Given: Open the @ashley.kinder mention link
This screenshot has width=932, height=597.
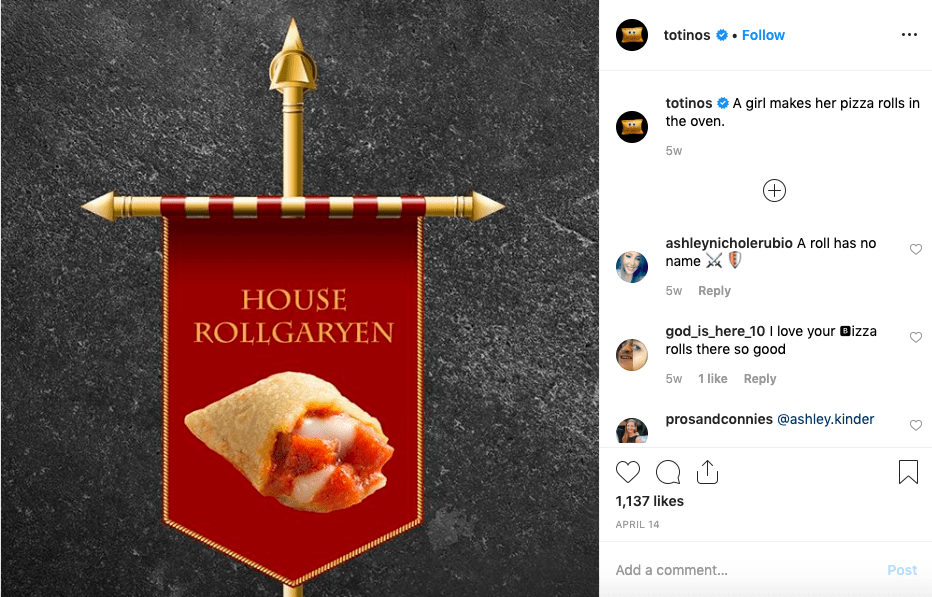Looking at the screenshot, I should click(826, 419).
